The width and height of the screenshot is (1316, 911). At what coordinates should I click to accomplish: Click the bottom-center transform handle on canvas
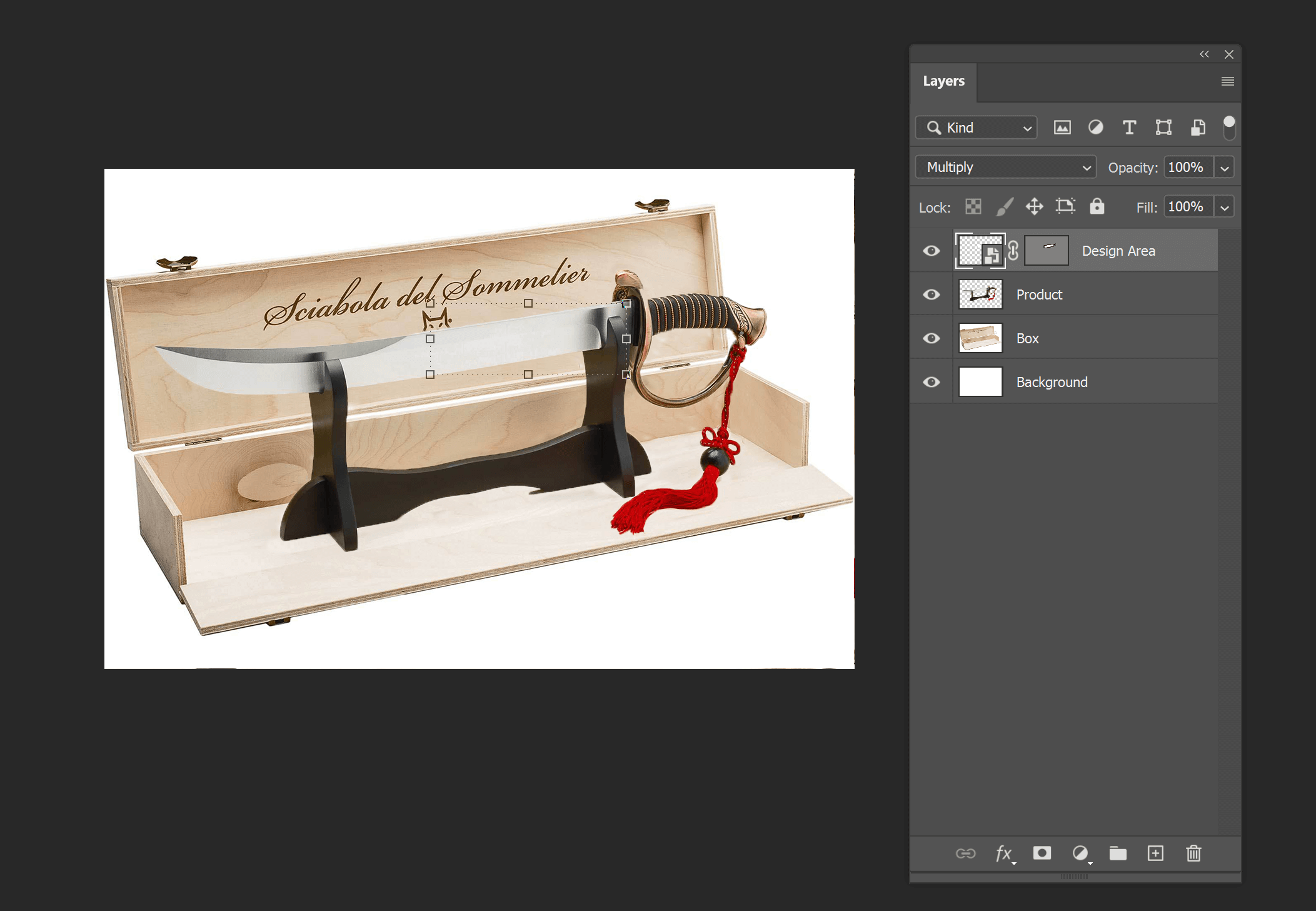[x=528, y=375]
